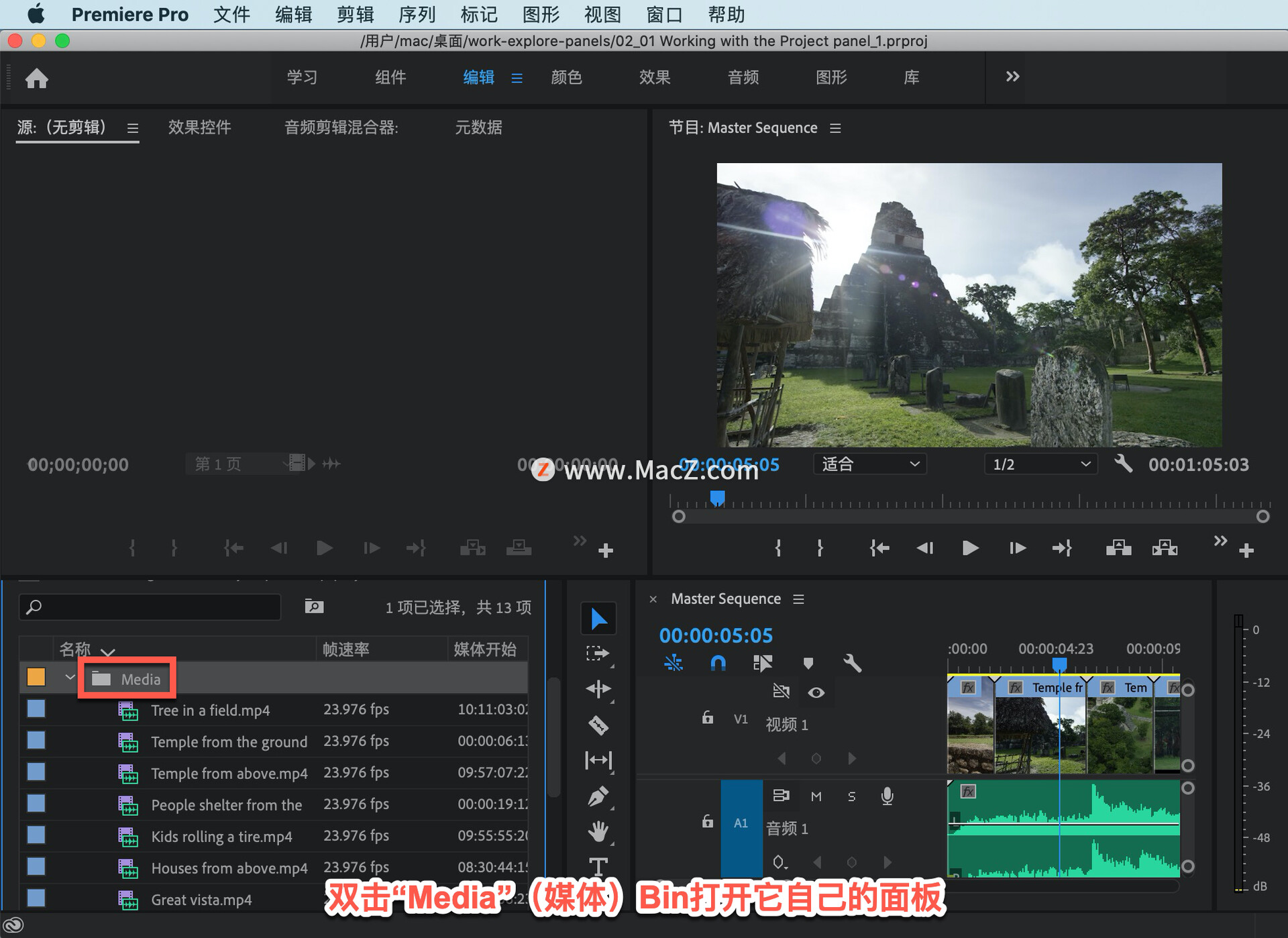Click Lift button in Program monitor
The width and height of the screenshot is (1288, 938).
[x=1118, y=548]
